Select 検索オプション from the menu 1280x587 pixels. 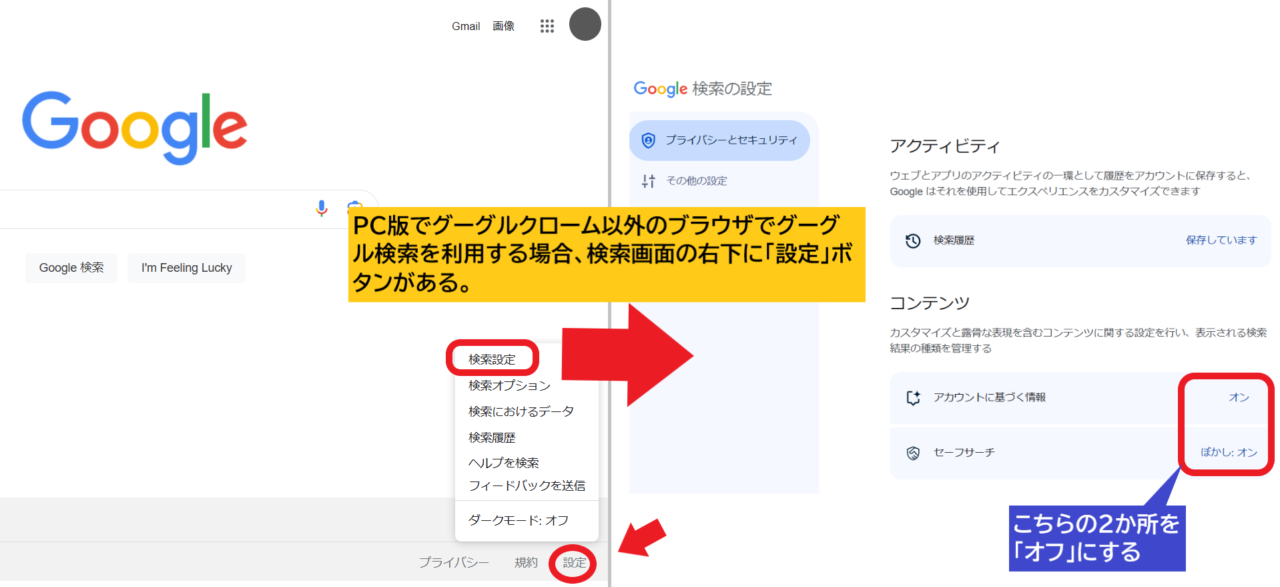click(509, 385)
